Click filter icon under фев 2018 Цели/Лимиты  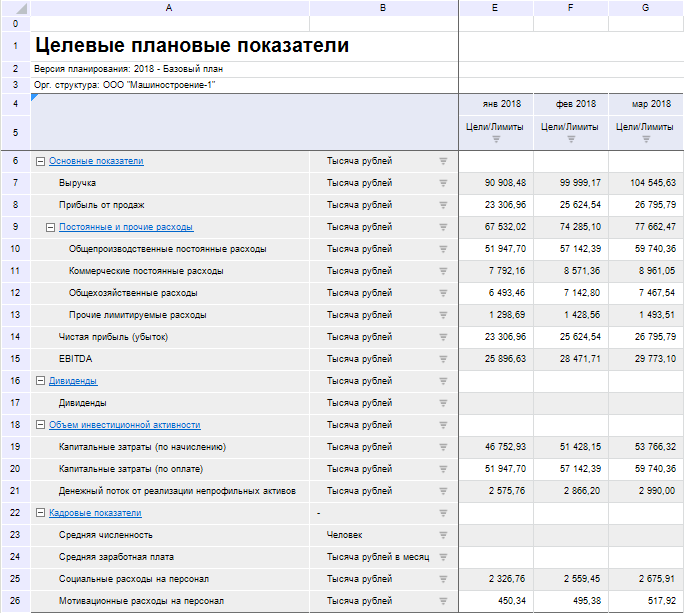pos(570,139)
